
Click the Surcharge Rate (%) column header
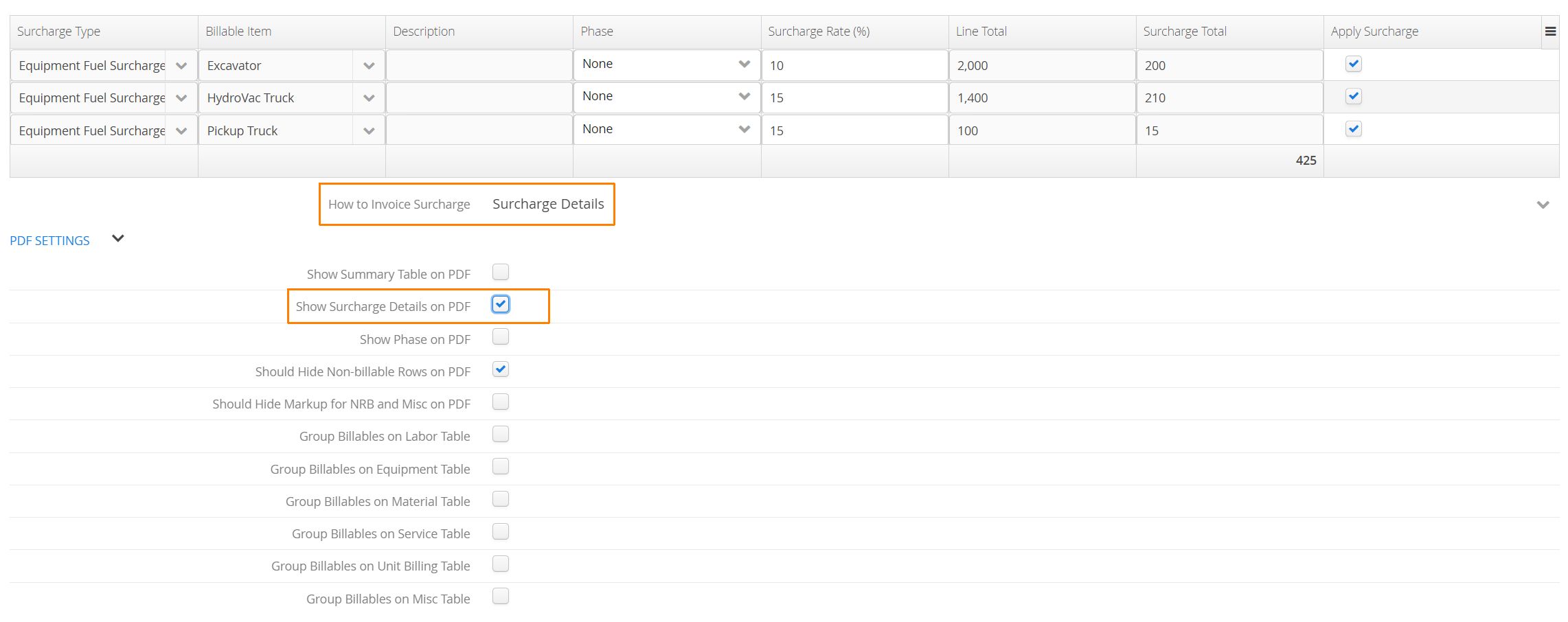pos(854,32)
